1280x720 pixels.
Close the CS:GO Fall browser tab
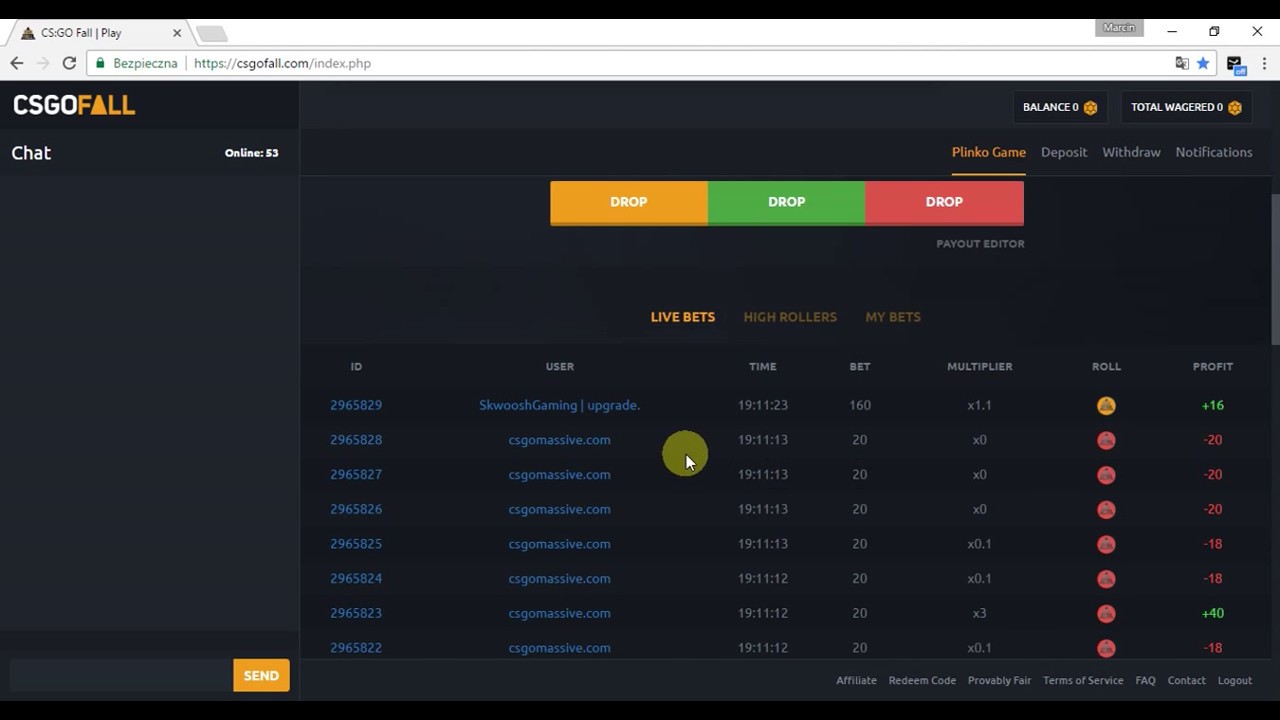(177, 33)
